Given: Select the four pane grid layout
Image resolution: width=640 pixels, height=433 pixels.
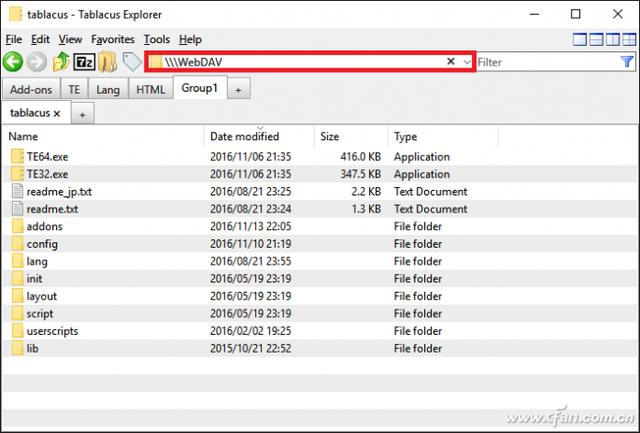Looking at the screenshot, I should [x=629, y=40].
